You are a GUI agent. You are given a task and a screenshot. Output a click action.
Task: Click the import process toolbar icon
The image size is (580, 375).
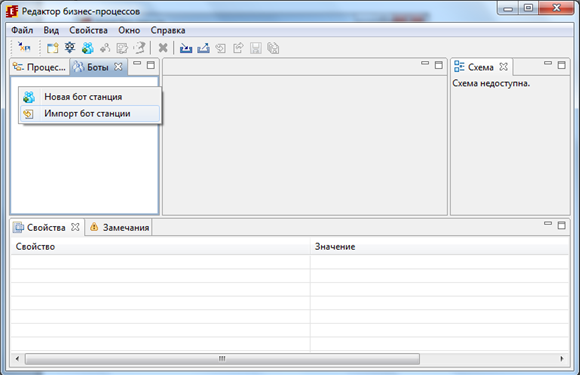point(186,48)
